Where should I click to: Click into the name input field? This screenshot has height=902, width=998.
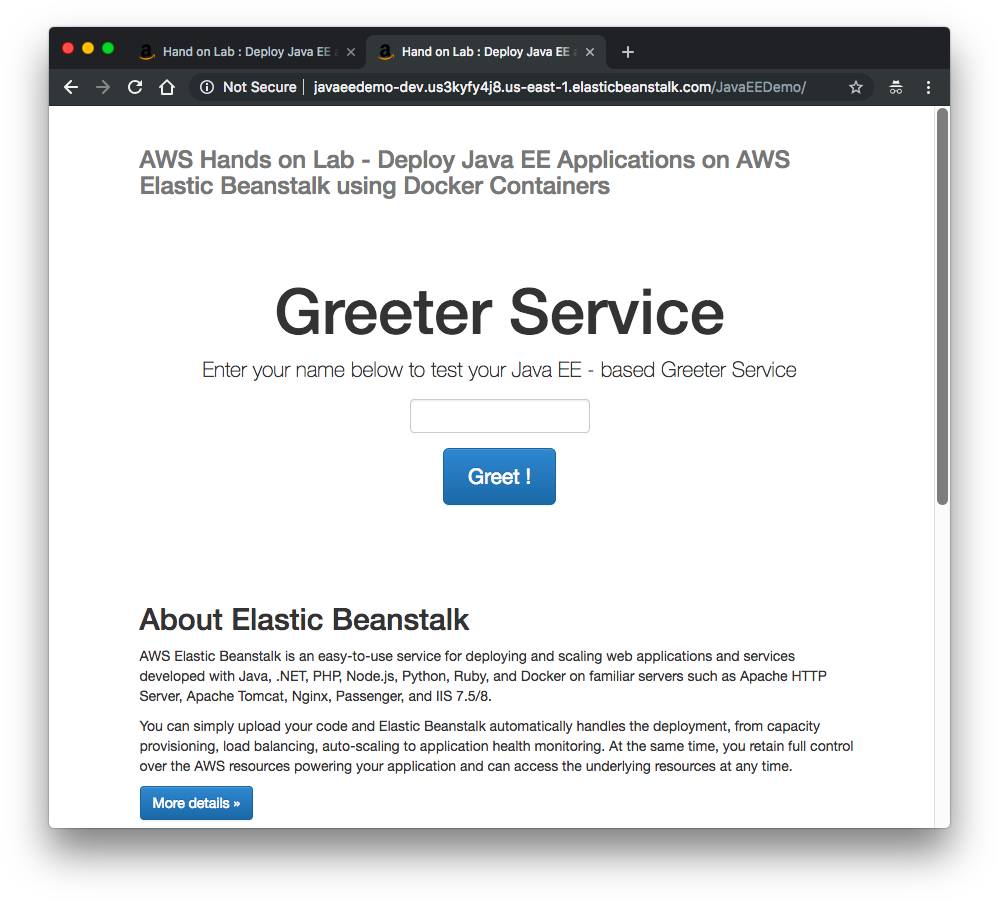(500, 416)
